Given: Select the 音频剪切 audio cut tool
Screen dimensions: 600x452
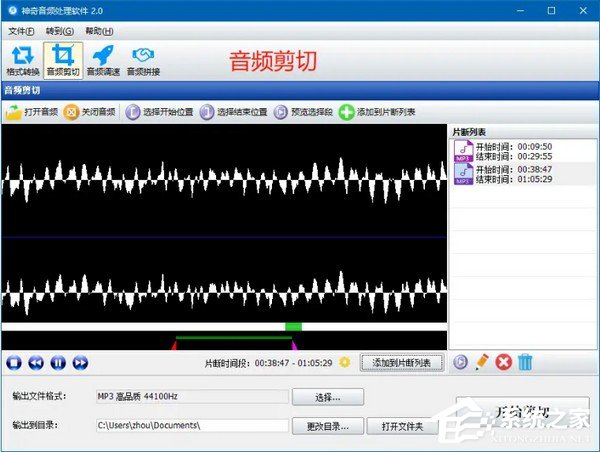Looking at the screenshot, I should (63, 59).
